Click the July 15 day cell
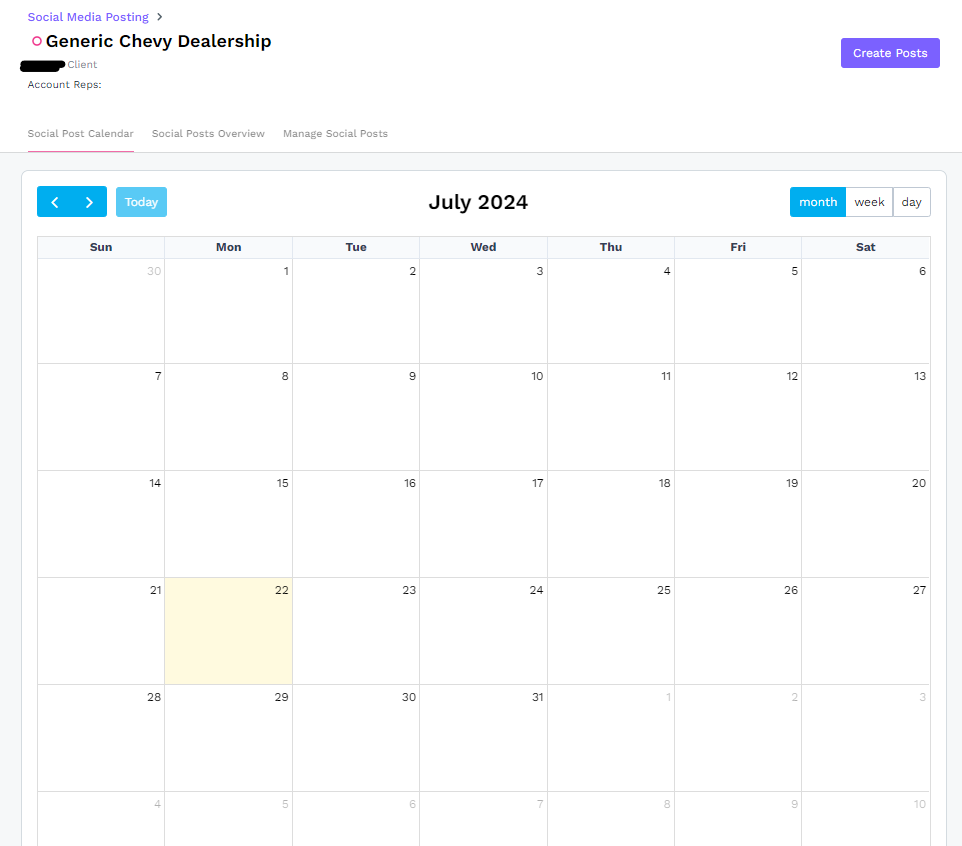962x846 pixels. (x=228, y=523)
